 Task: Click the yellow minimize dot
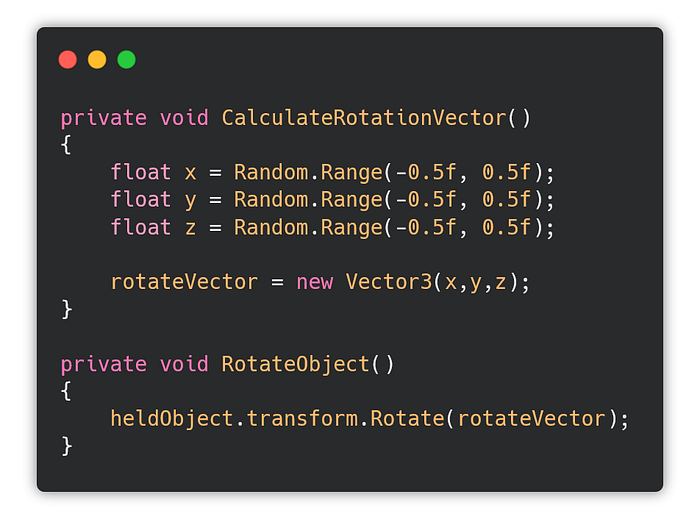(97, 60)
